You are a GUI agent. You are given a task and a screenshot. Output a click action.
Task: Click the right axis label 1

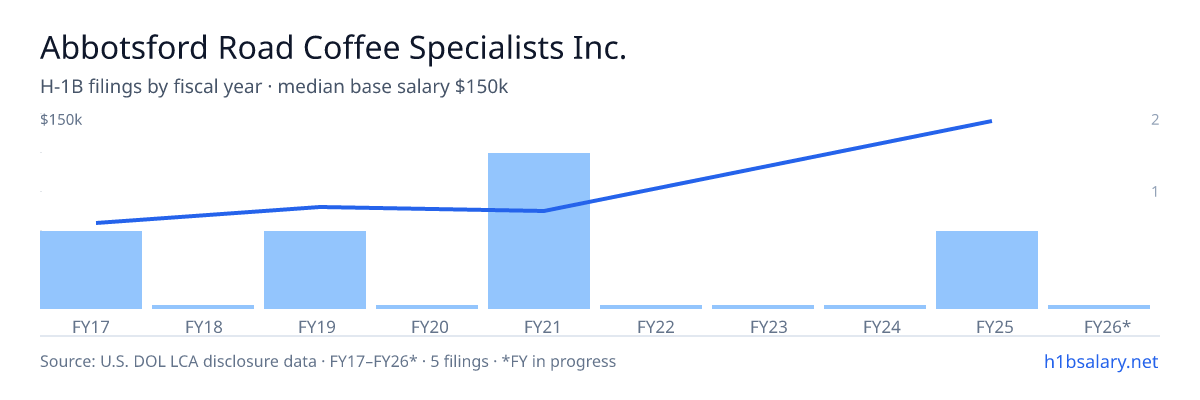click(1155, 191)
